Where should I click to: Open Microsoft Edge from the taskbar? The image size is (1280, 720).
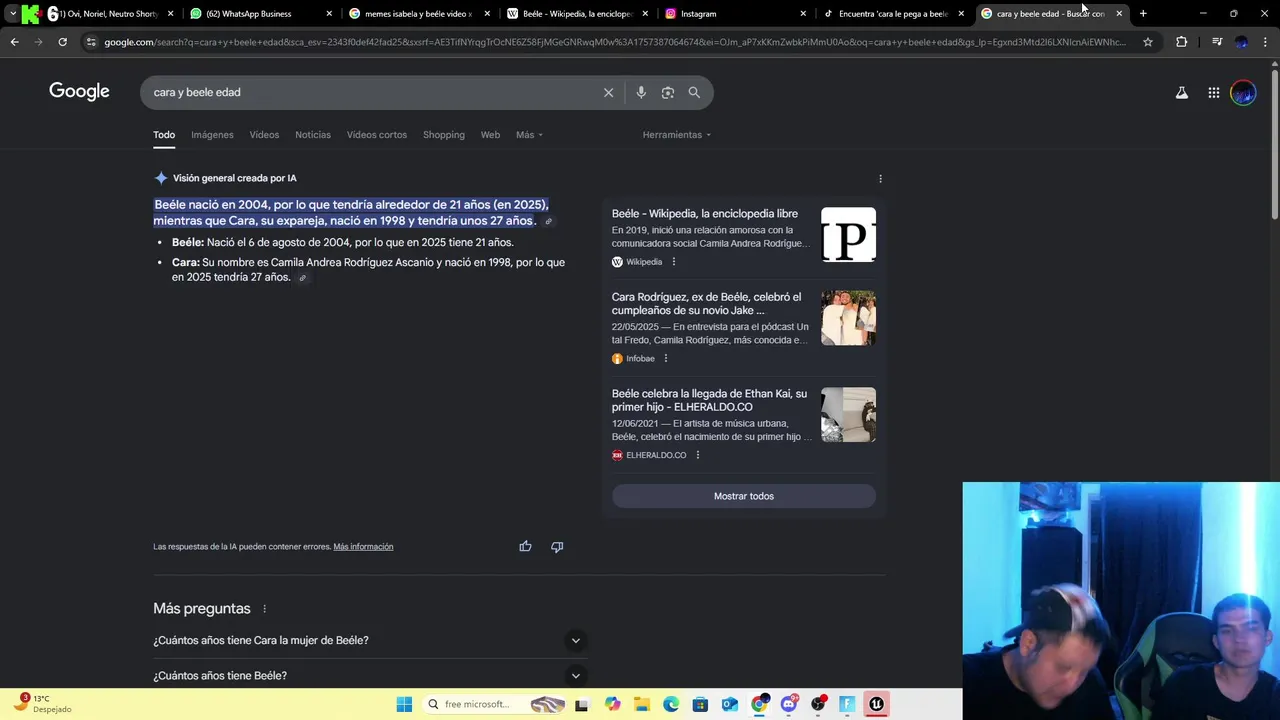(x=671, y=704)
